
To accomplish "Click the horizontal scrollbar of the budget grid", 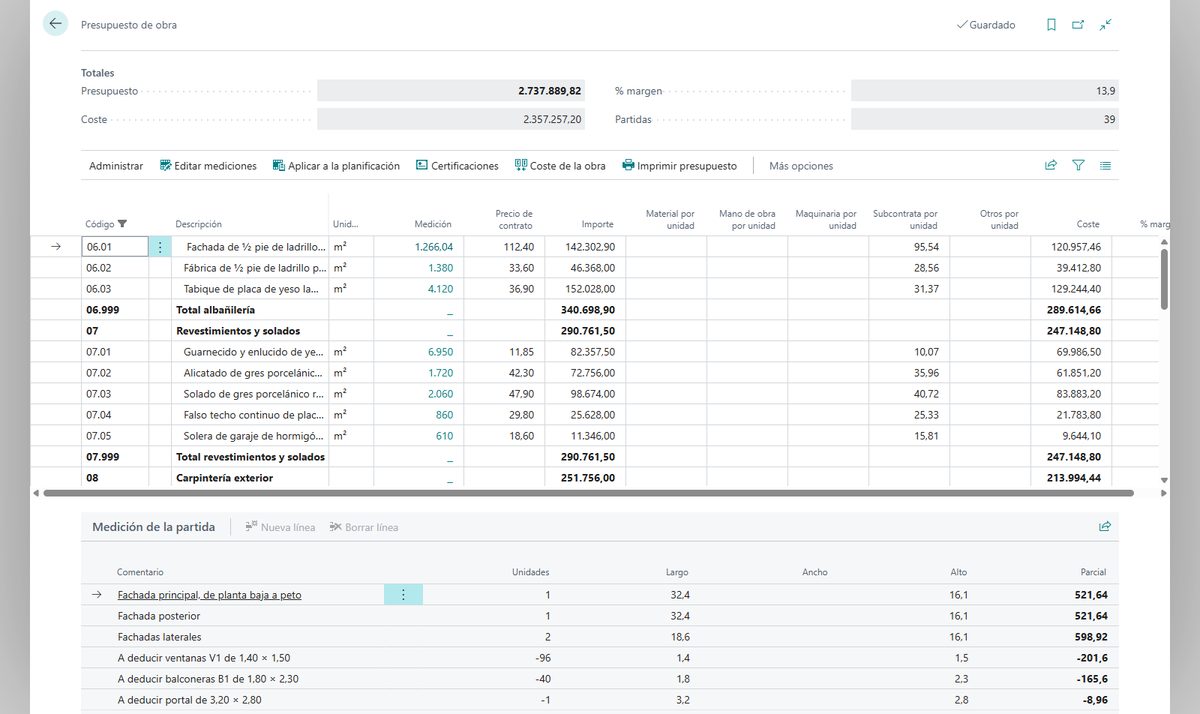I will 588,493.
